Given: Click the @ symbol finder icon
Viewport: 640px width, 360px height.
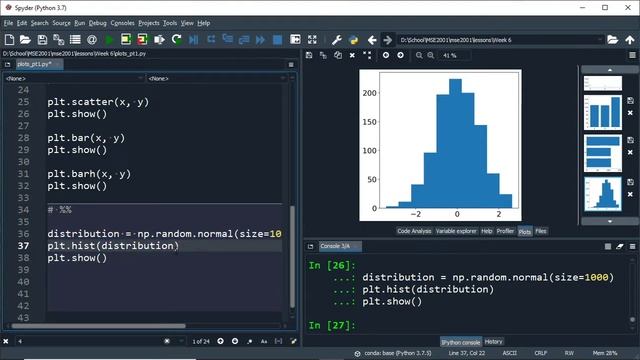Looking at the screenshot, I should [x=92, y=40].
